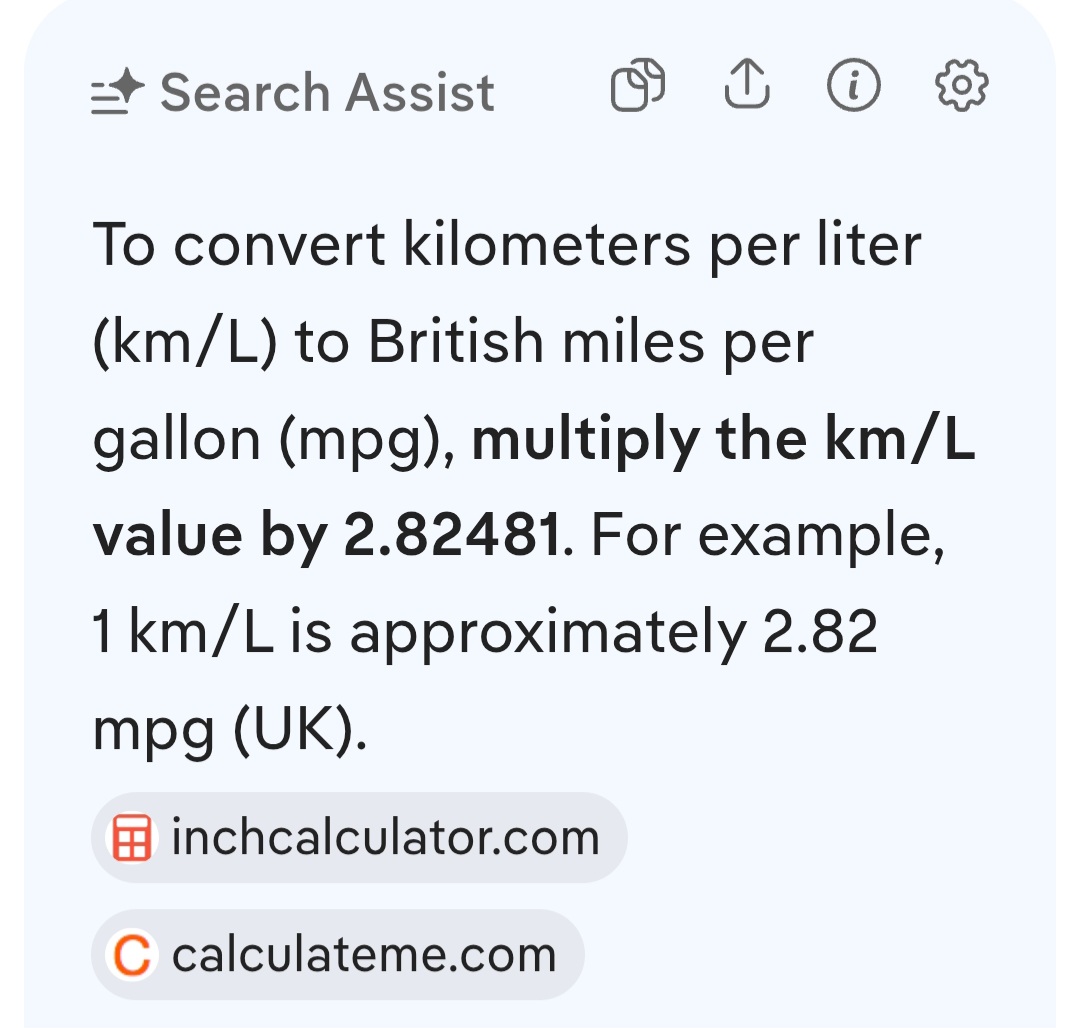Screen dimensions: 1080x1028
Task: Click the bold phrase "multiply the km/L"
Action: (723, 439)
